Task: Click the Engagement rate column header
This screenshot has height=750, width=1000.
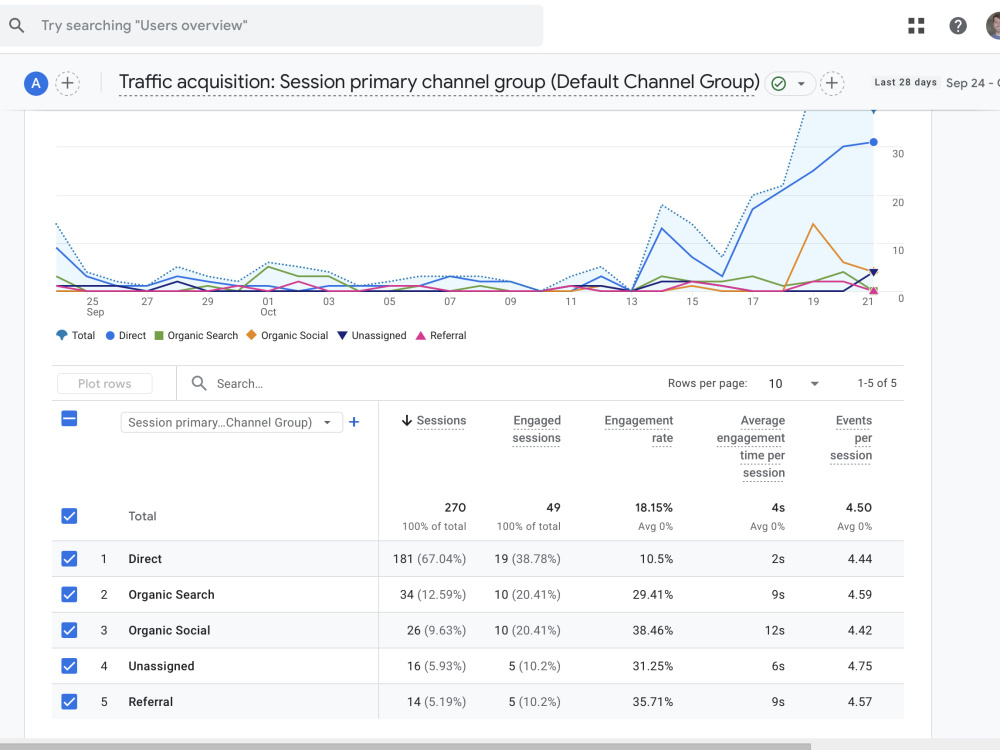Action: click(638, 429)
